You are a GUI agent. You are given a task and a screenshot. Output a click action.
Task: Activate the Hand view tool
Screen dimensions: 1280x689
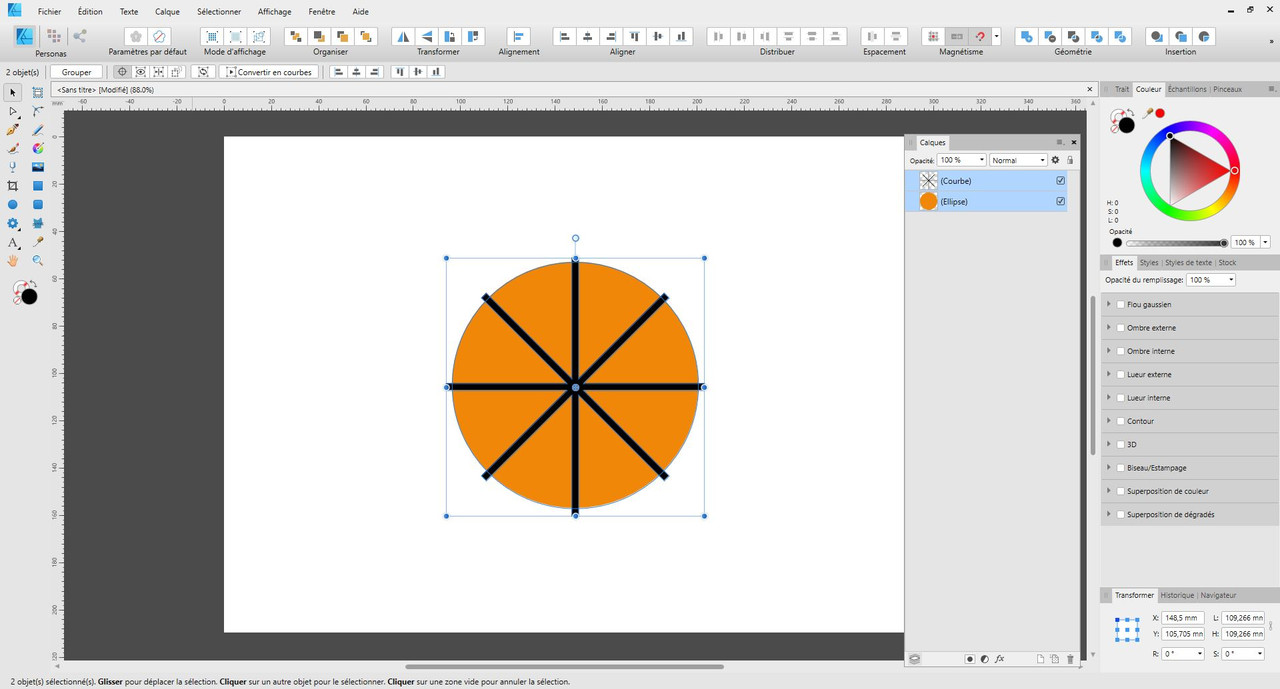click(x=13, y=260)
